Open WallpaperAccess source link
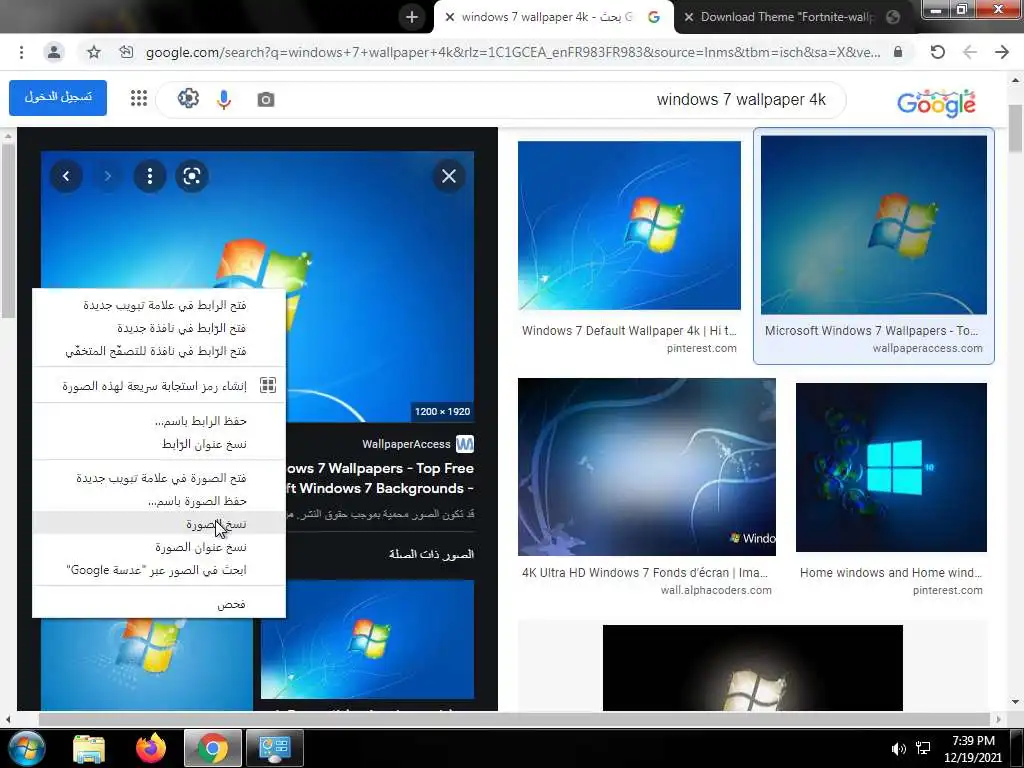This screenshot has height=768, width=1024. pos(418,444)
